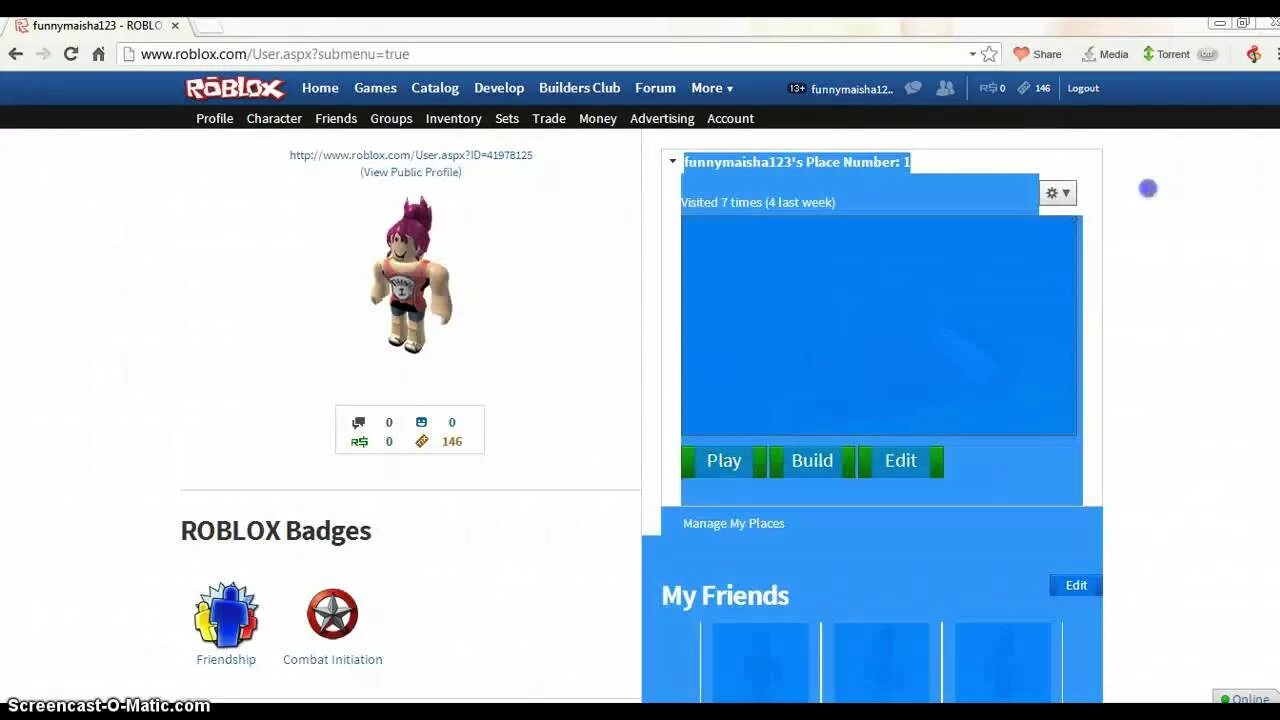This screenshot has width=1280, height=720.
Task: Click the Online chat status bar
Action: click(1246, 698)
